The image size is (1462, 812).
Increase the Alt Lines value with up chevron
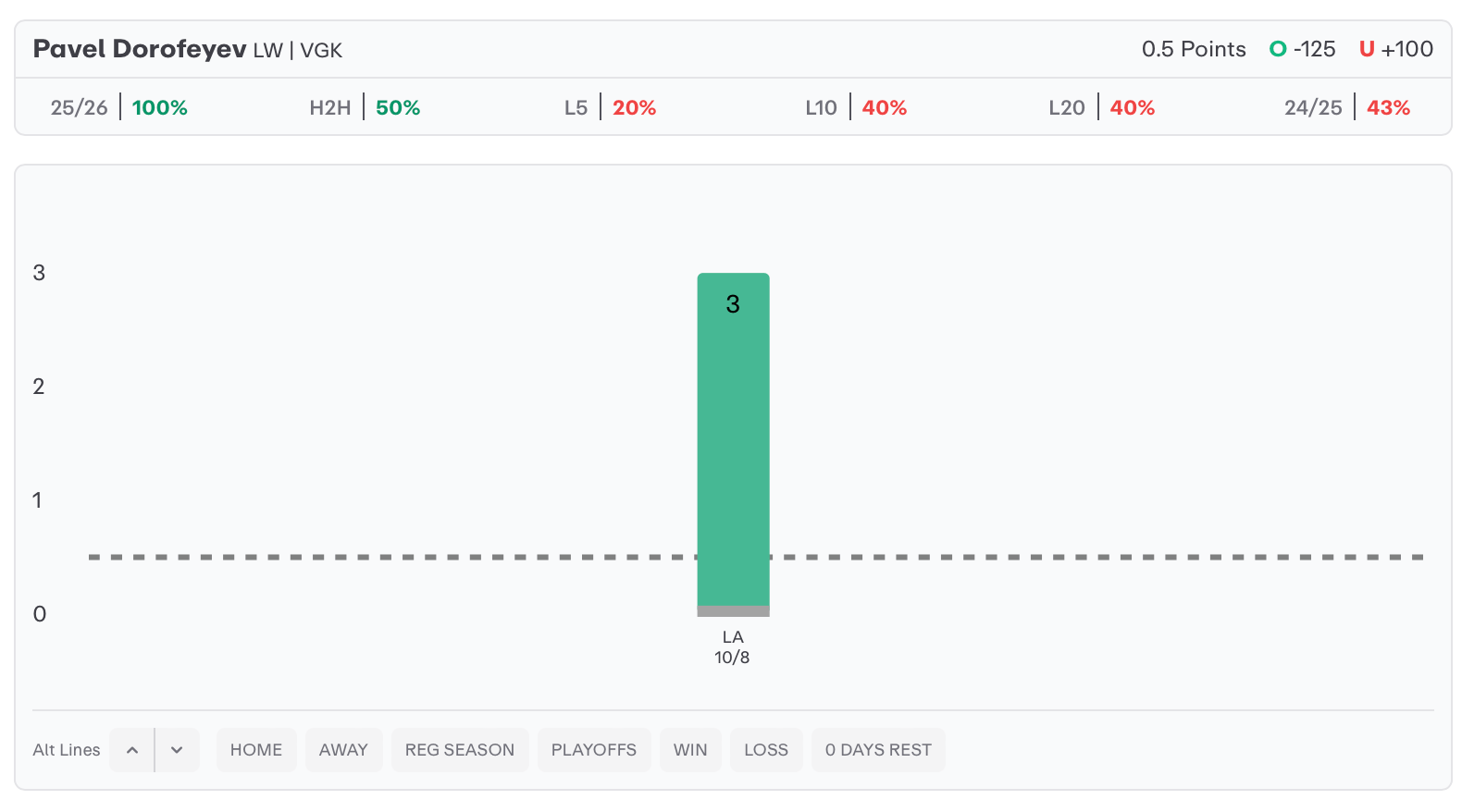coord(132,750)
